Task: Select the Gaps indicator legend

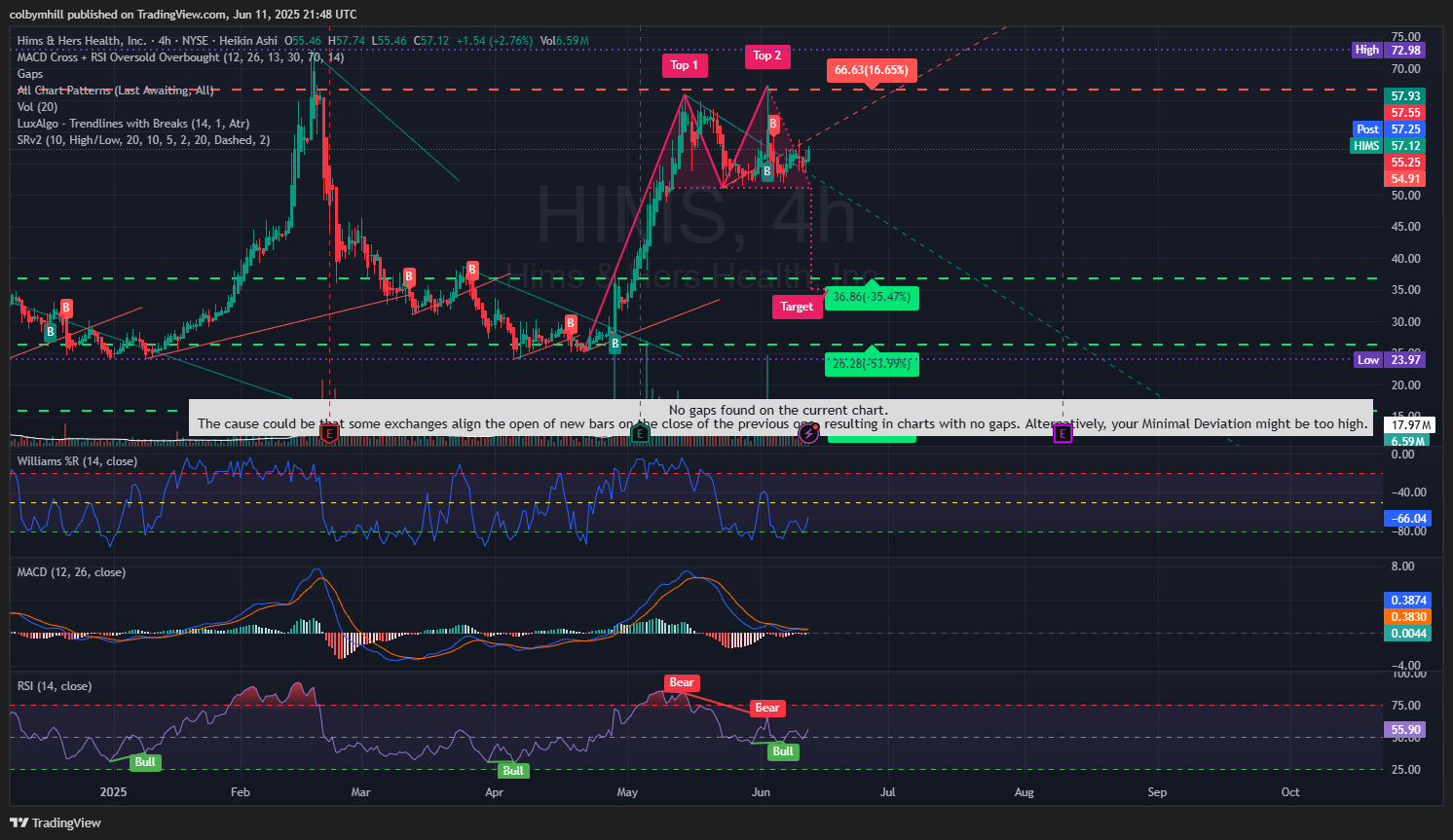Action: [30, 74]
